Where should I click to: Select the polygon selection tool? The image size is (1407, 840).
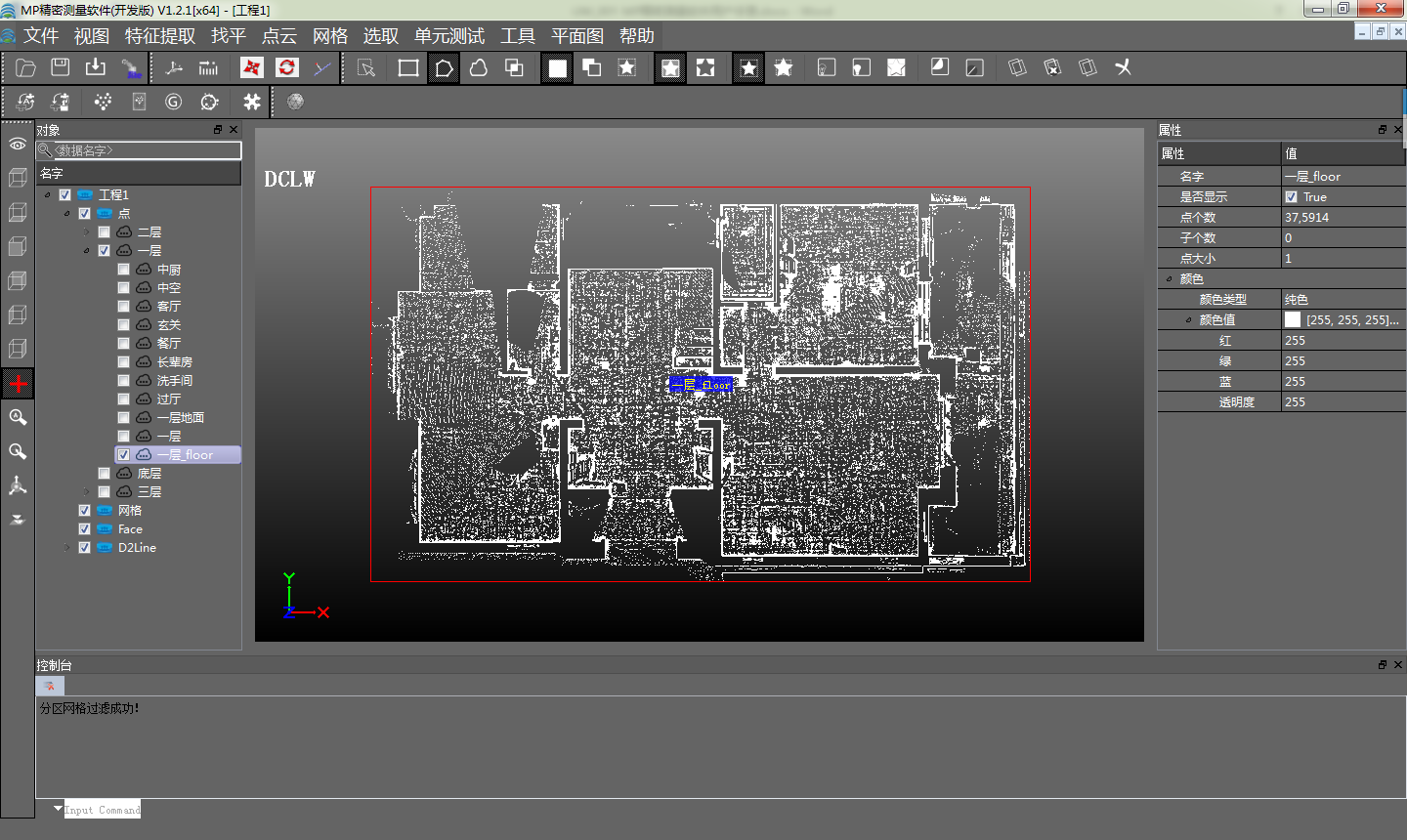(444, 67)
